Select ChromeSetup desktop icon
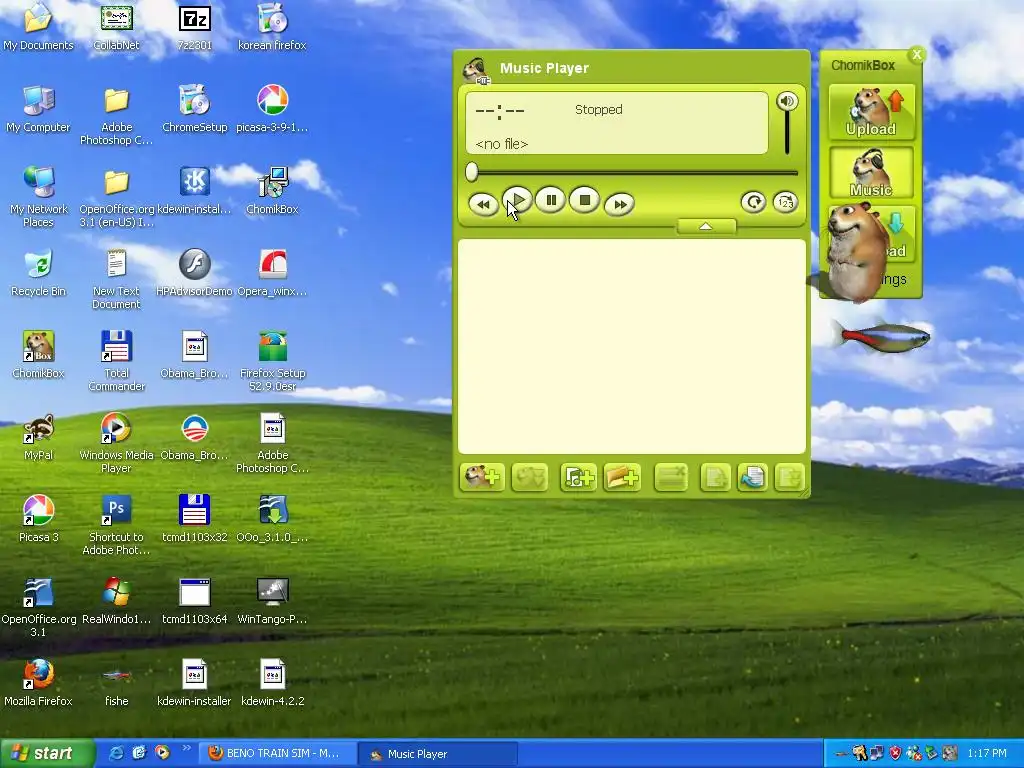 point(195,109)
